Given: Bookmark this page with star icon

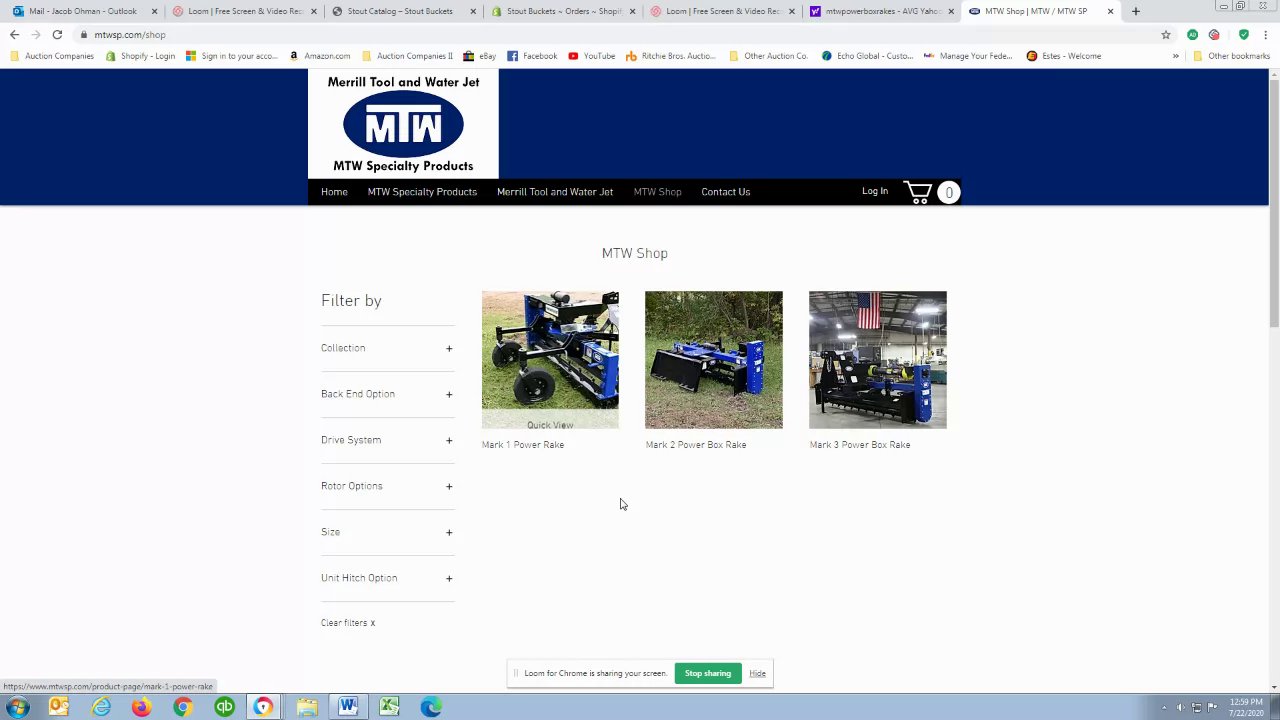Looking at the screenshot, I should [1166, 35].
